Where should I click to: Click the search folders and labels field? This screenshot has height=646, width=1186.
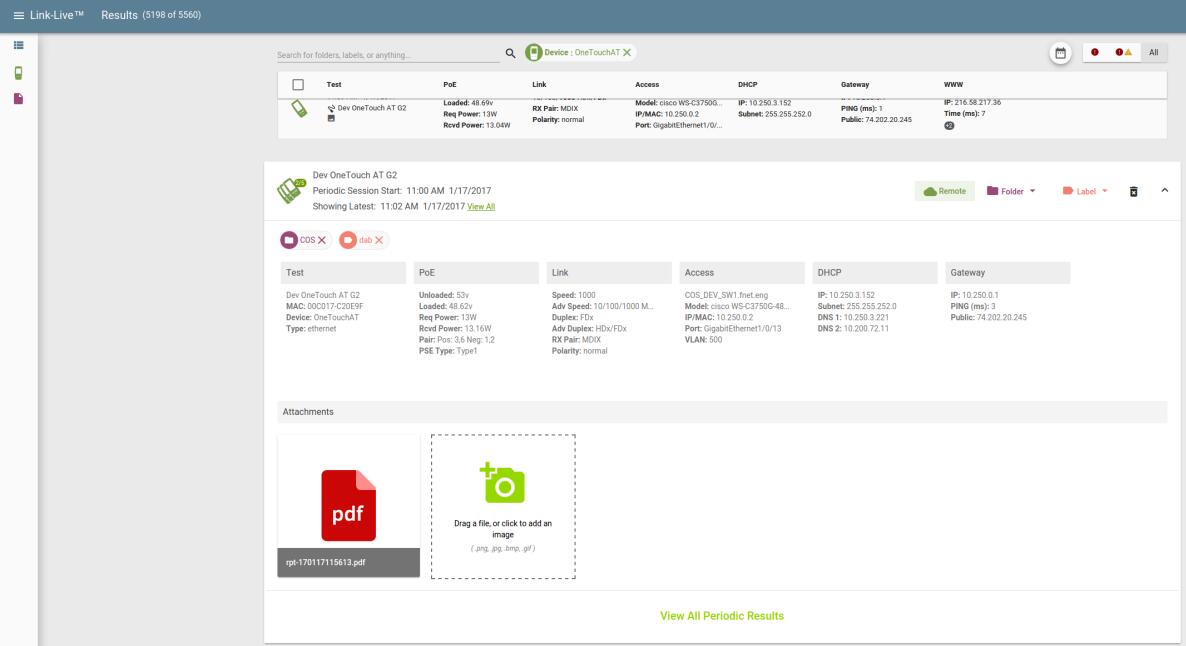[386, 55]
